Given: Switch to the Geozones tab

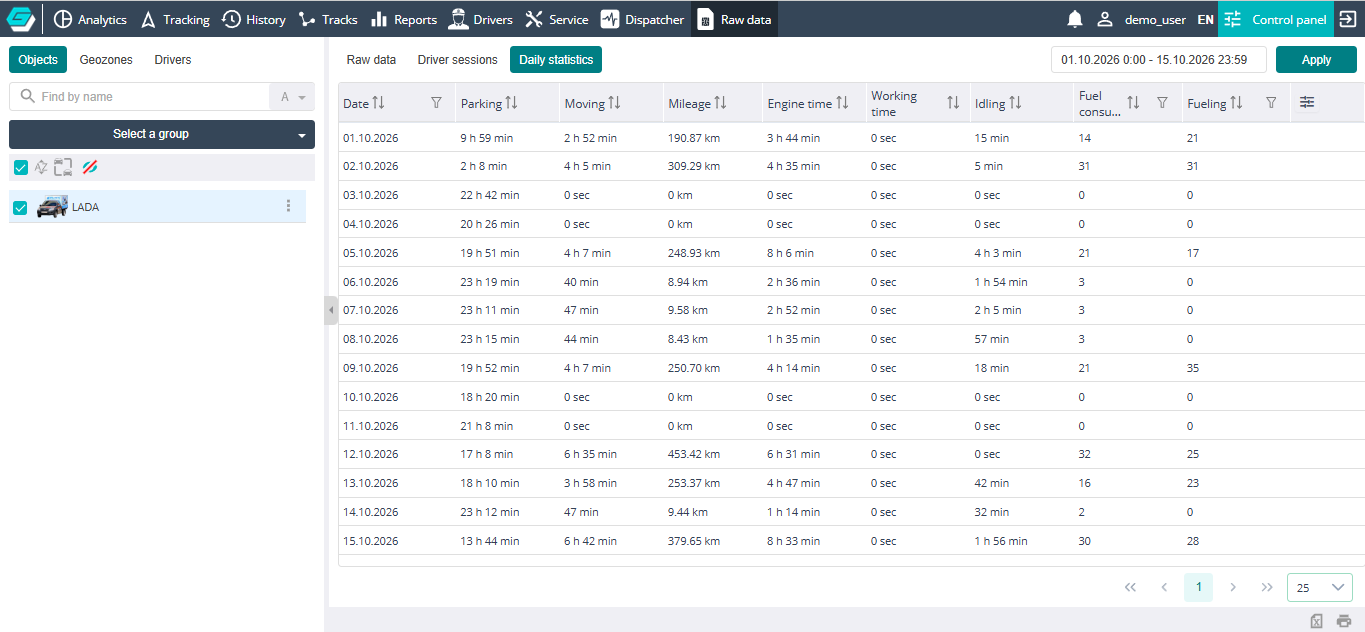Looking at the screenshot, I should pyautogui.click(x=106, y=60).
